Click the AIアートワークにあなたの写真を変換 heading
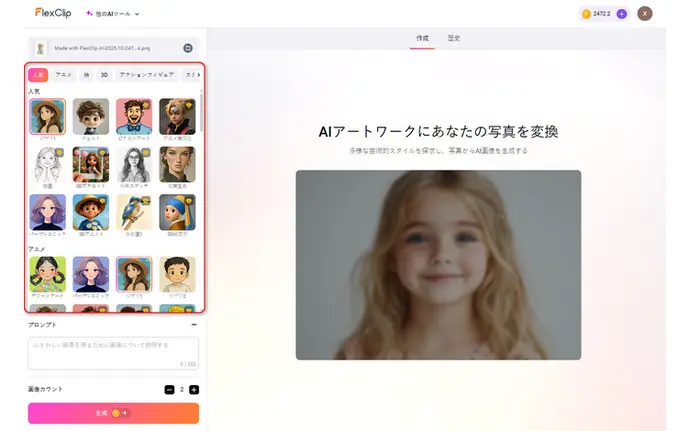This screenshot has width=700, height=431. (438, 132)
